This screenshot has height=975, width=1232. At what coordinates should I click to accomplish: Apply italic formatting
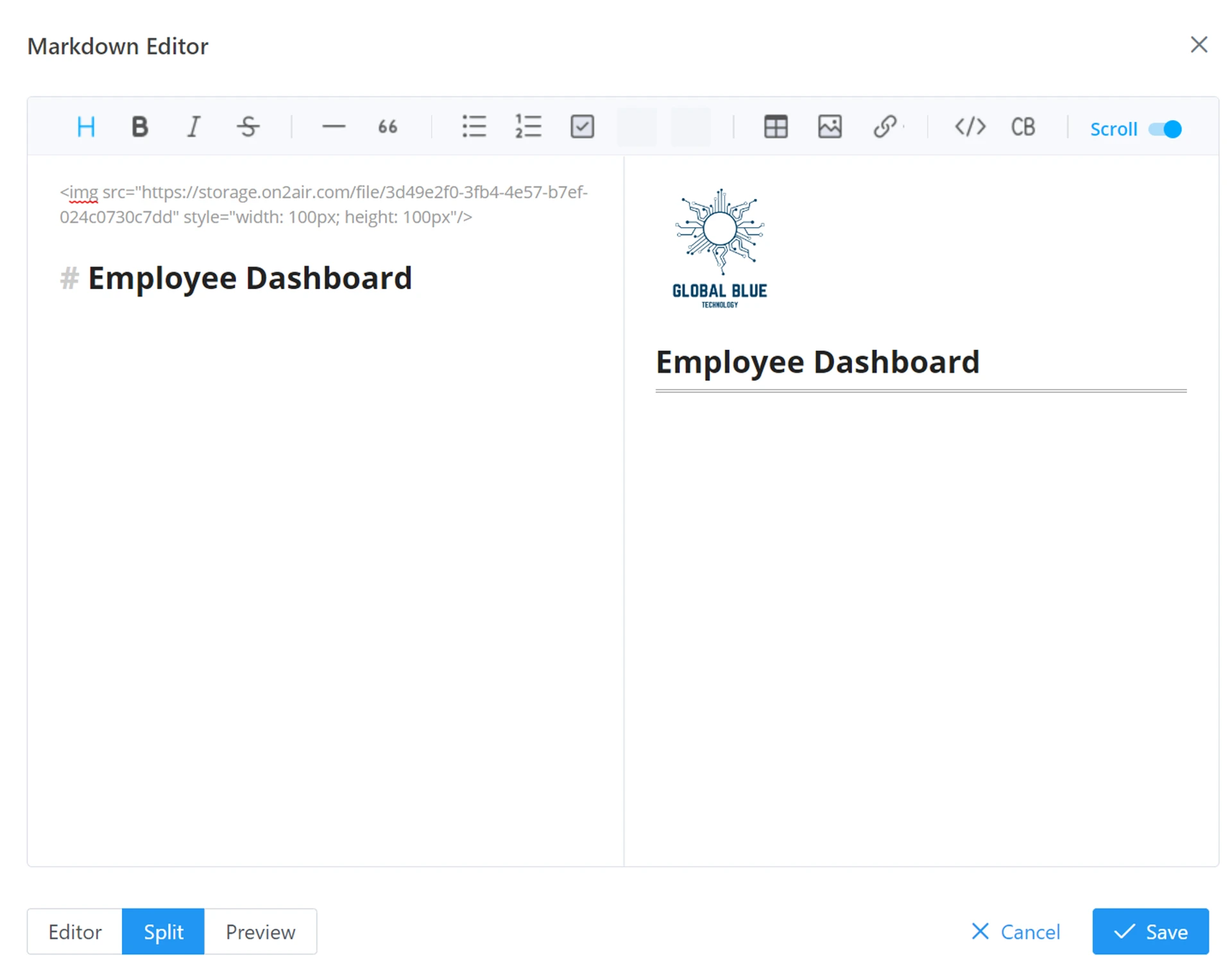point(193,126)
